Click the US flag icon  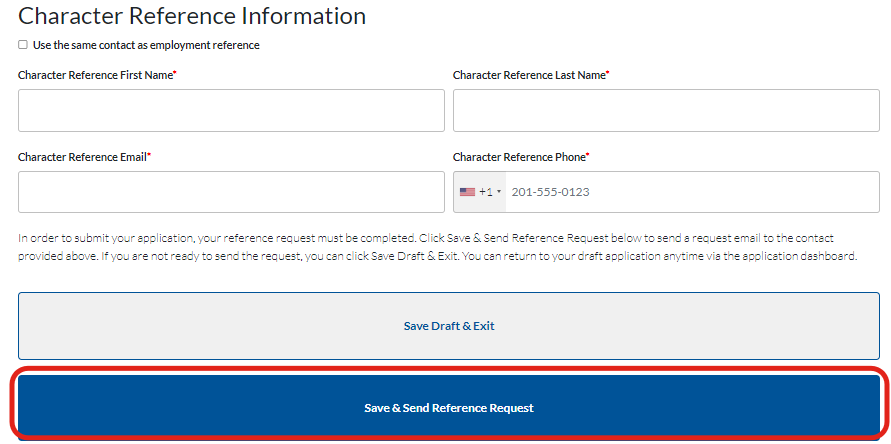coord(467,192)
